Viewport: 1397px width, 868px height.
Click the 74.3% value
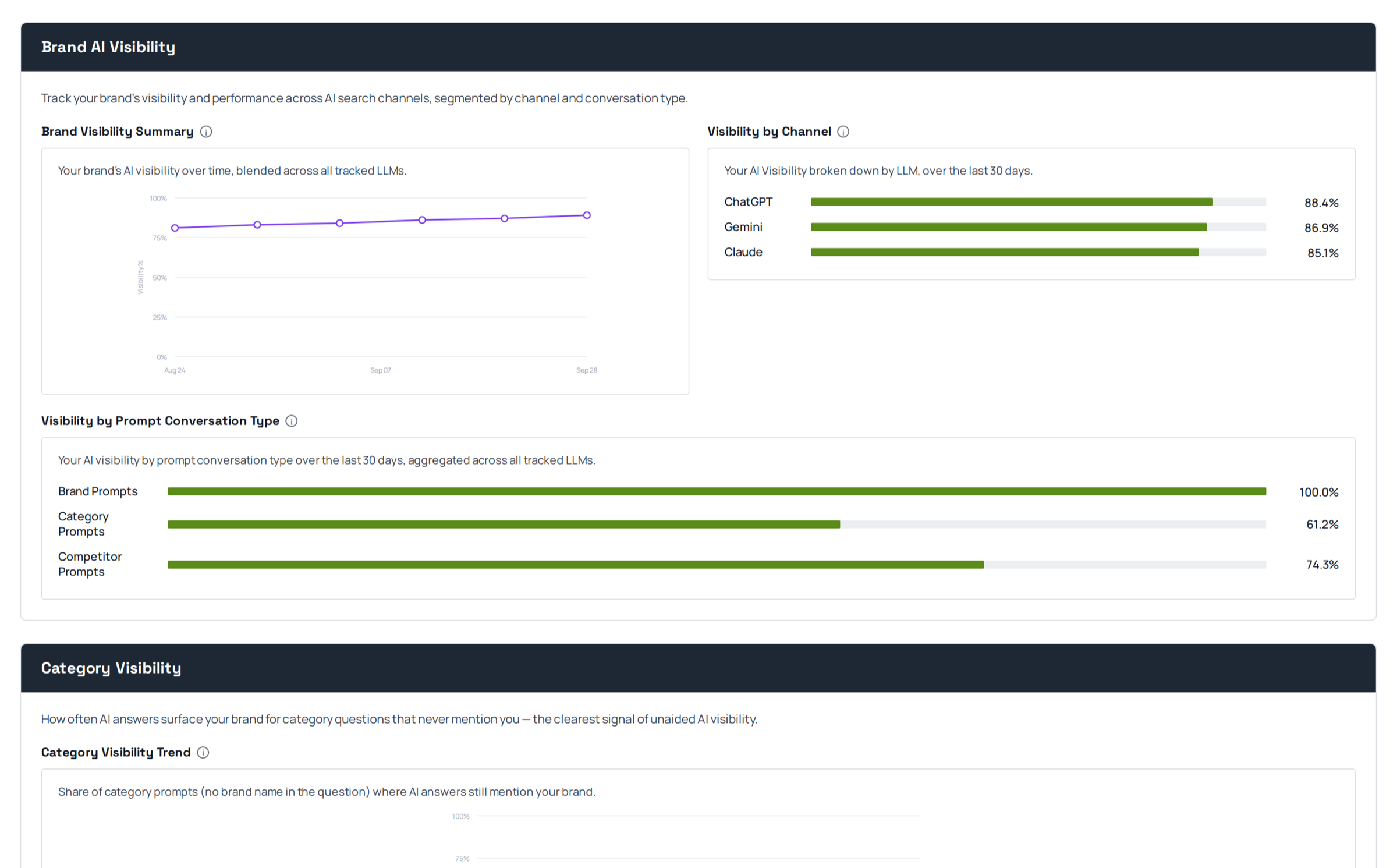[1322, 565]
